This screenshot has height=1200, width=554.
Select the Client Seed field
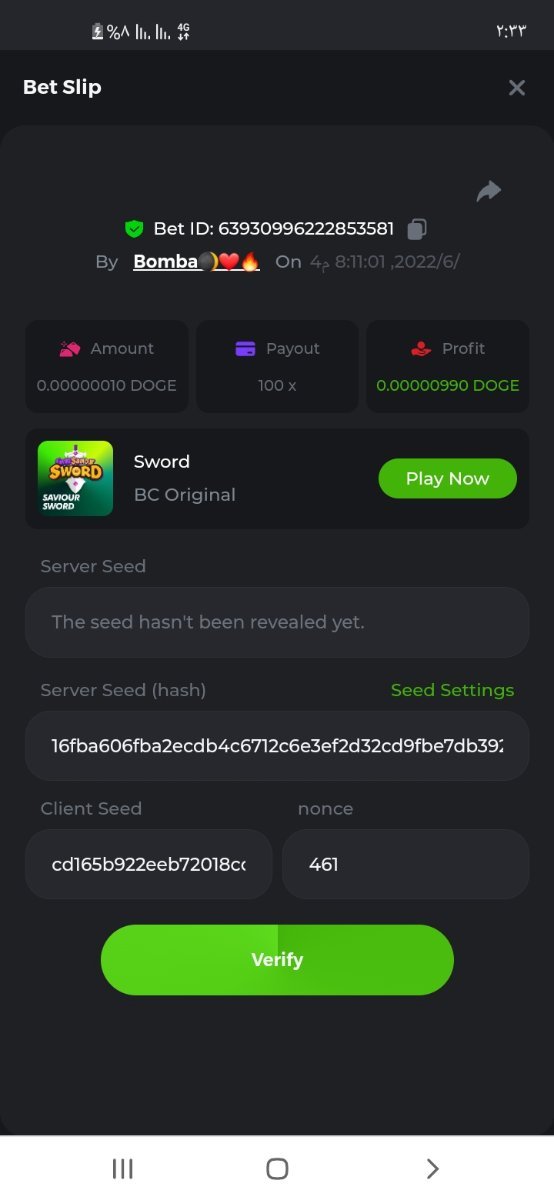pyautogui.click(x=149, y=864)
